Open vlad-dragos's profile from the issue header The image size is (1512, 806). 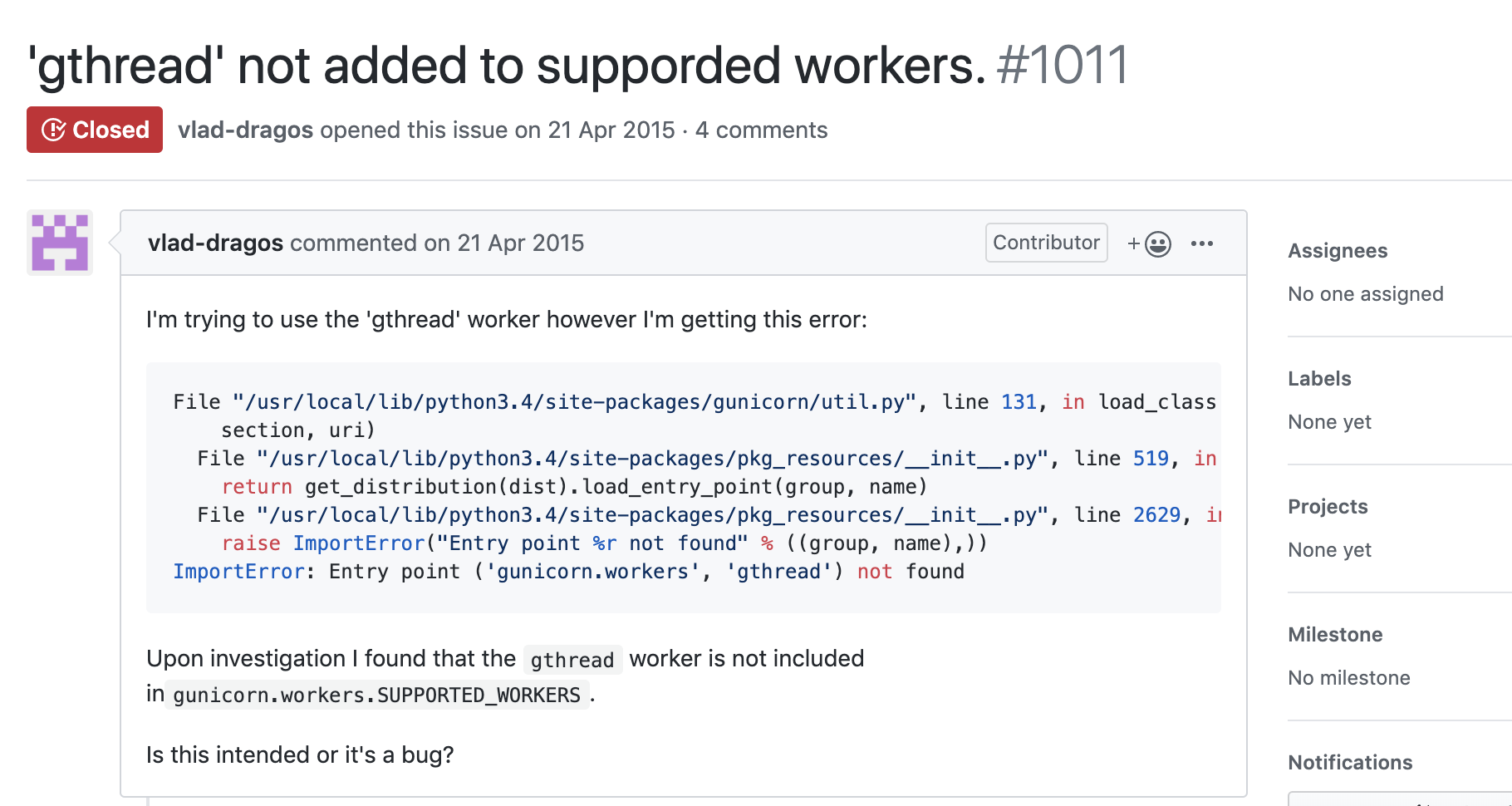[x=246, y=130]
